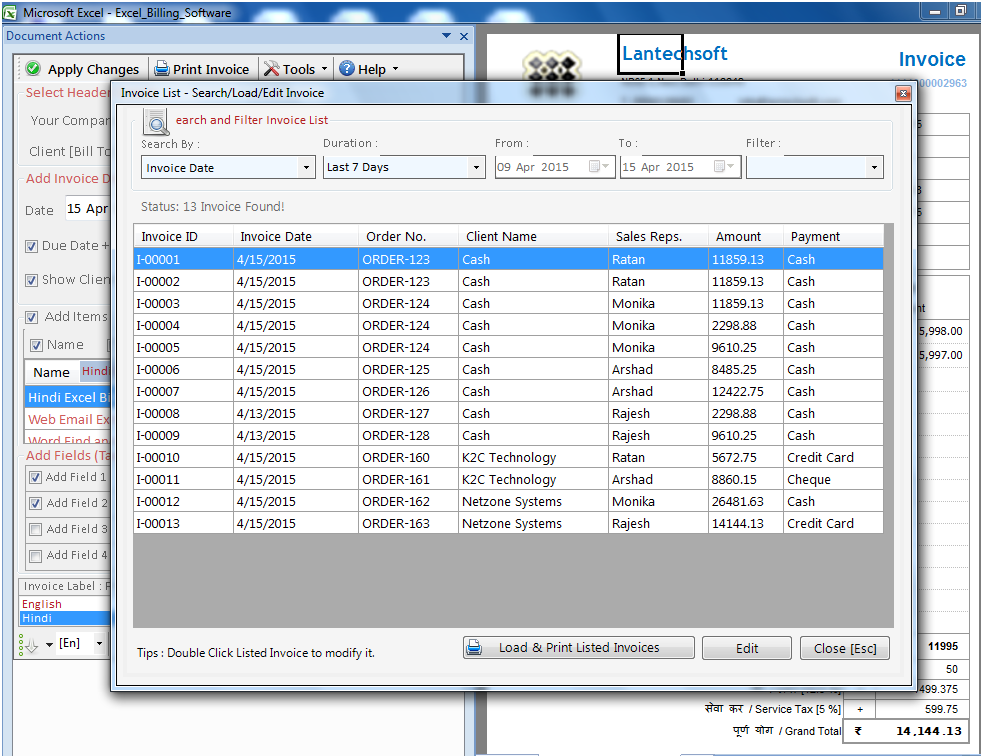Select invoice row I-00001
Image resolution: width=981 pixels, height=756 pixels.
pos(508,259)
